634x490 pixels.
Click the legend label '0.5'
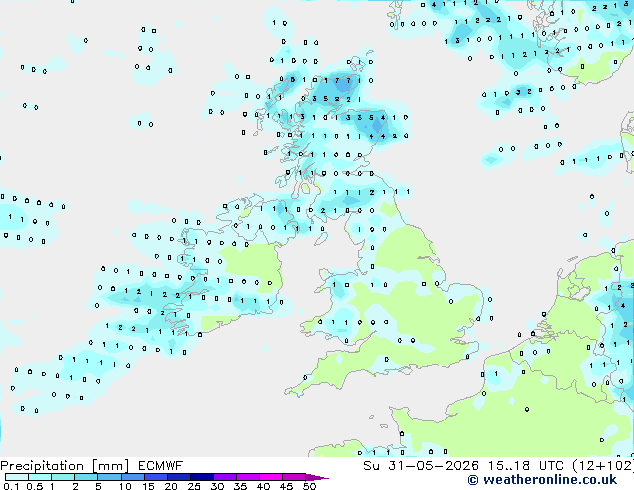tap(34, 486)
